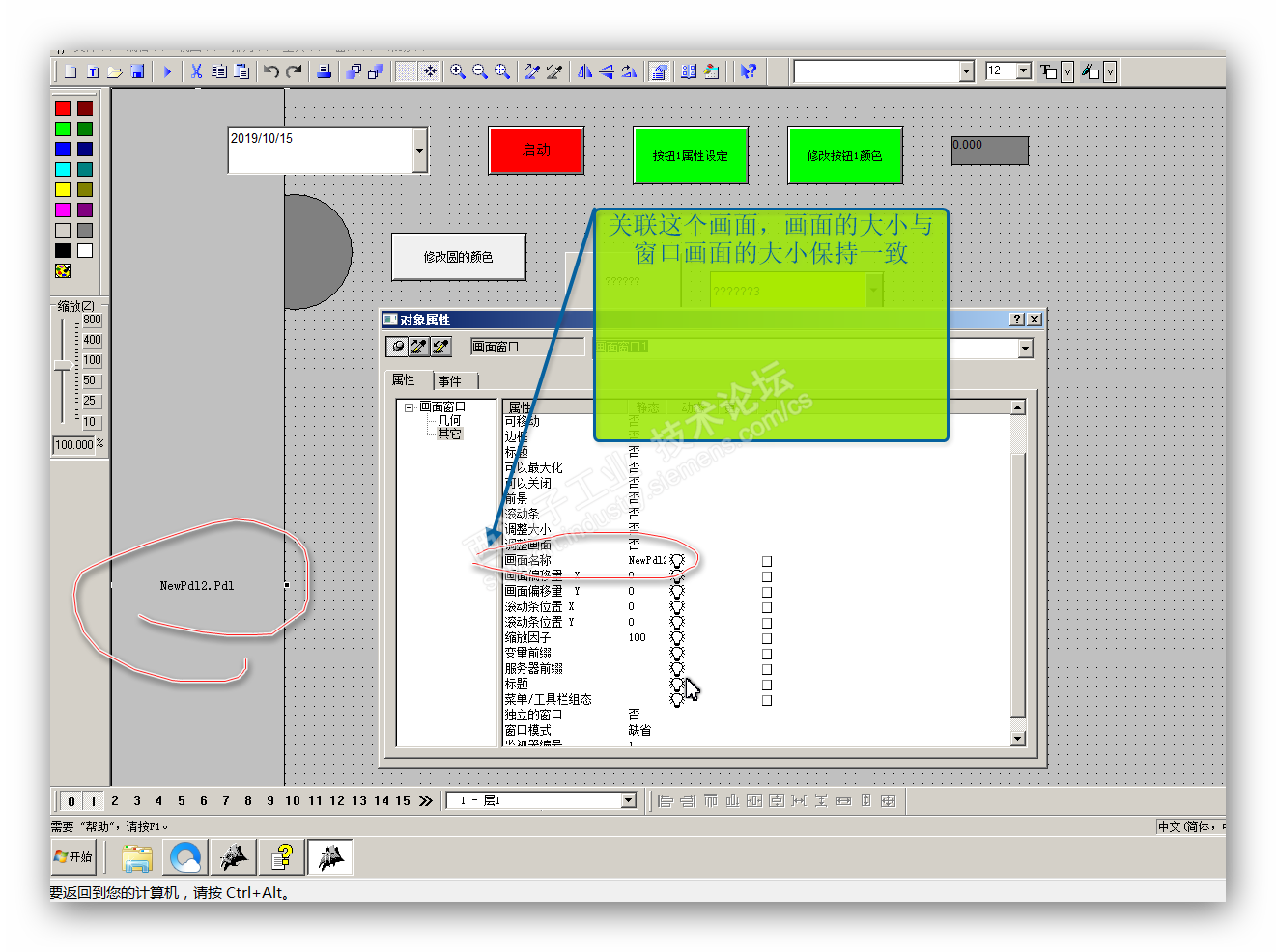1276x952 pixels.
Task: Mirror the object vertically
Action: (x=607, y=71)
